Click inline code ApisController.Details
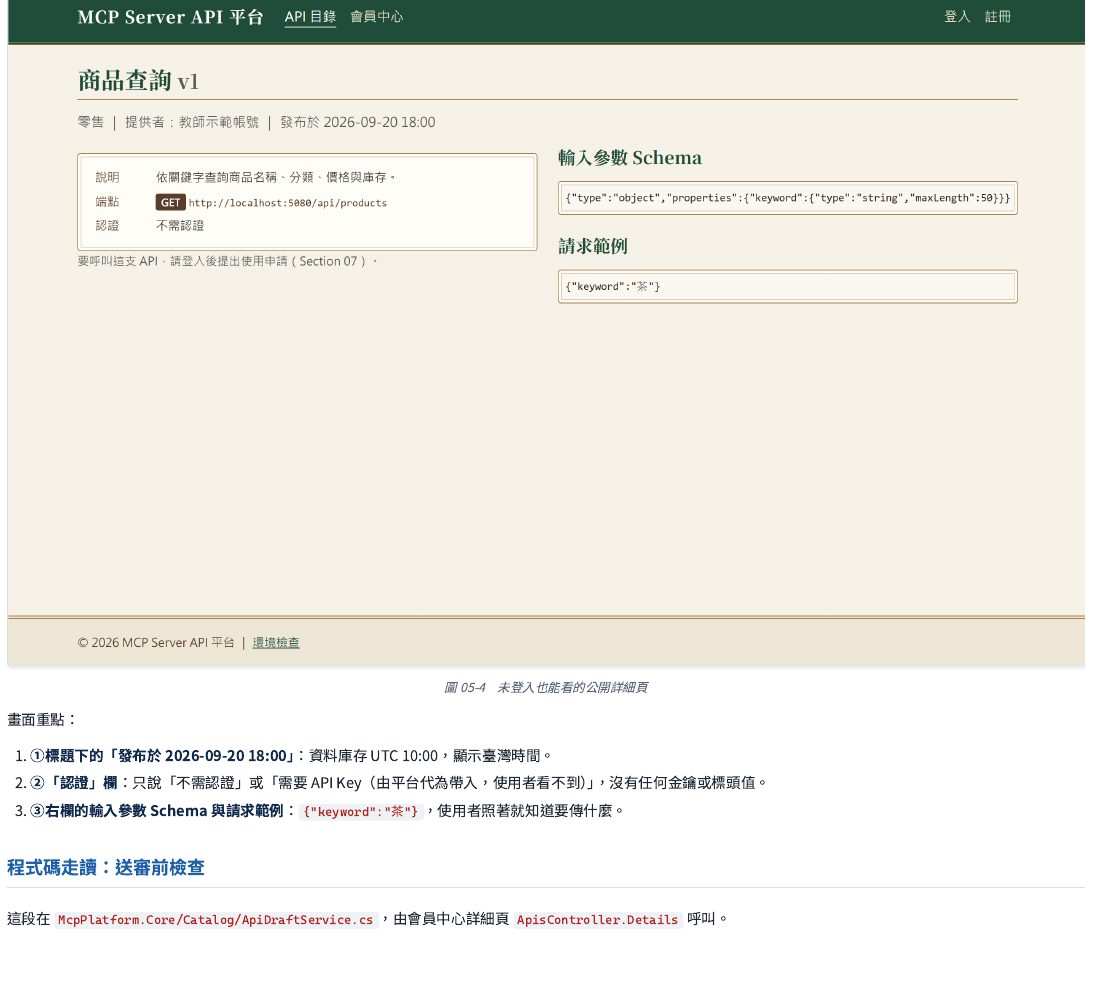The height and width of the screenshot is (983, 1093). pyautogui.click(x=597, y=920)
